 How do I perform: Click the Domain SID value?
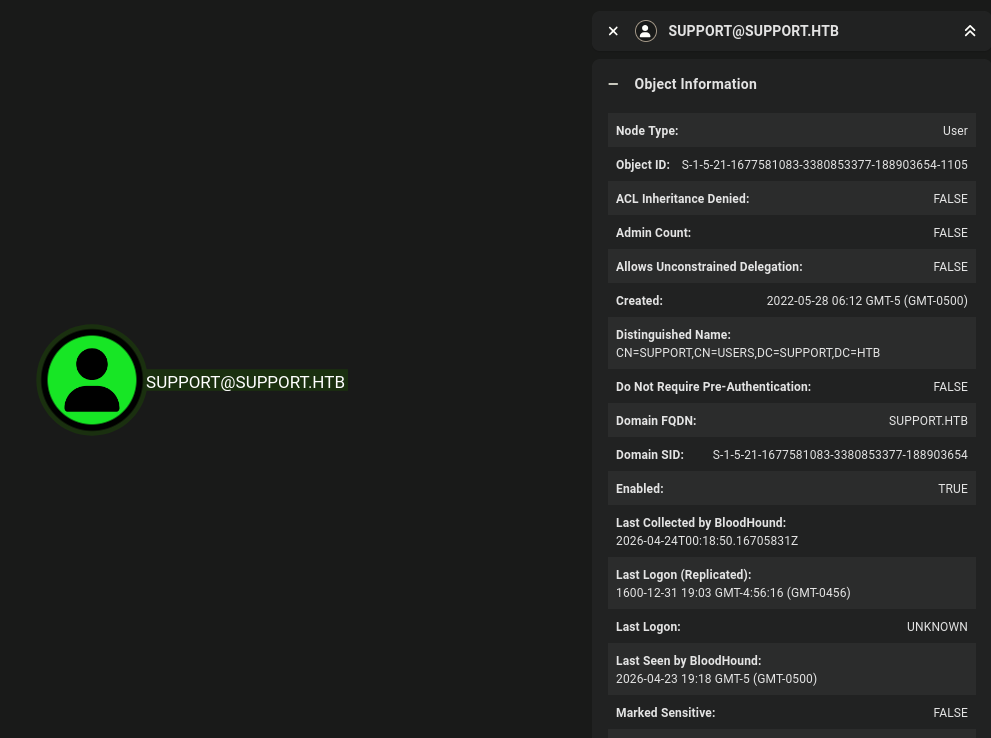tap(840, 455)
